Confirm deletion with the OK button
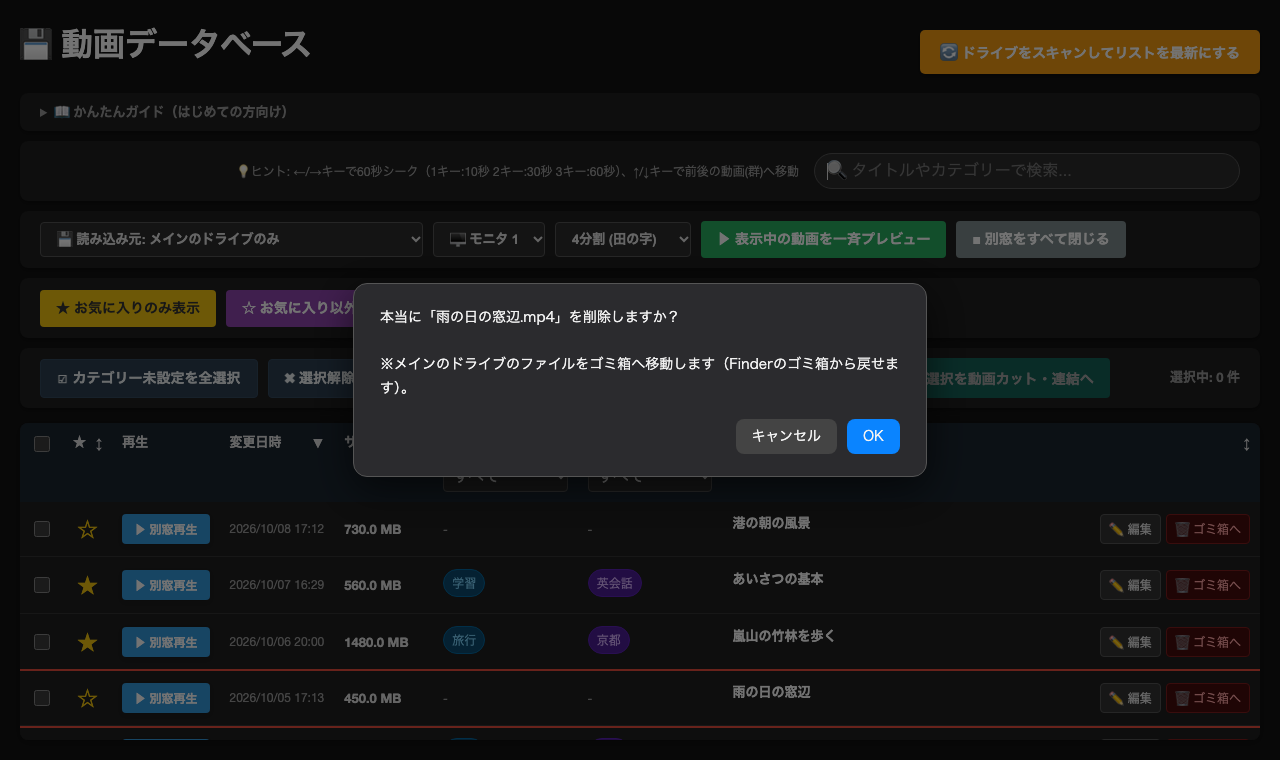 (x=873, y=436)
